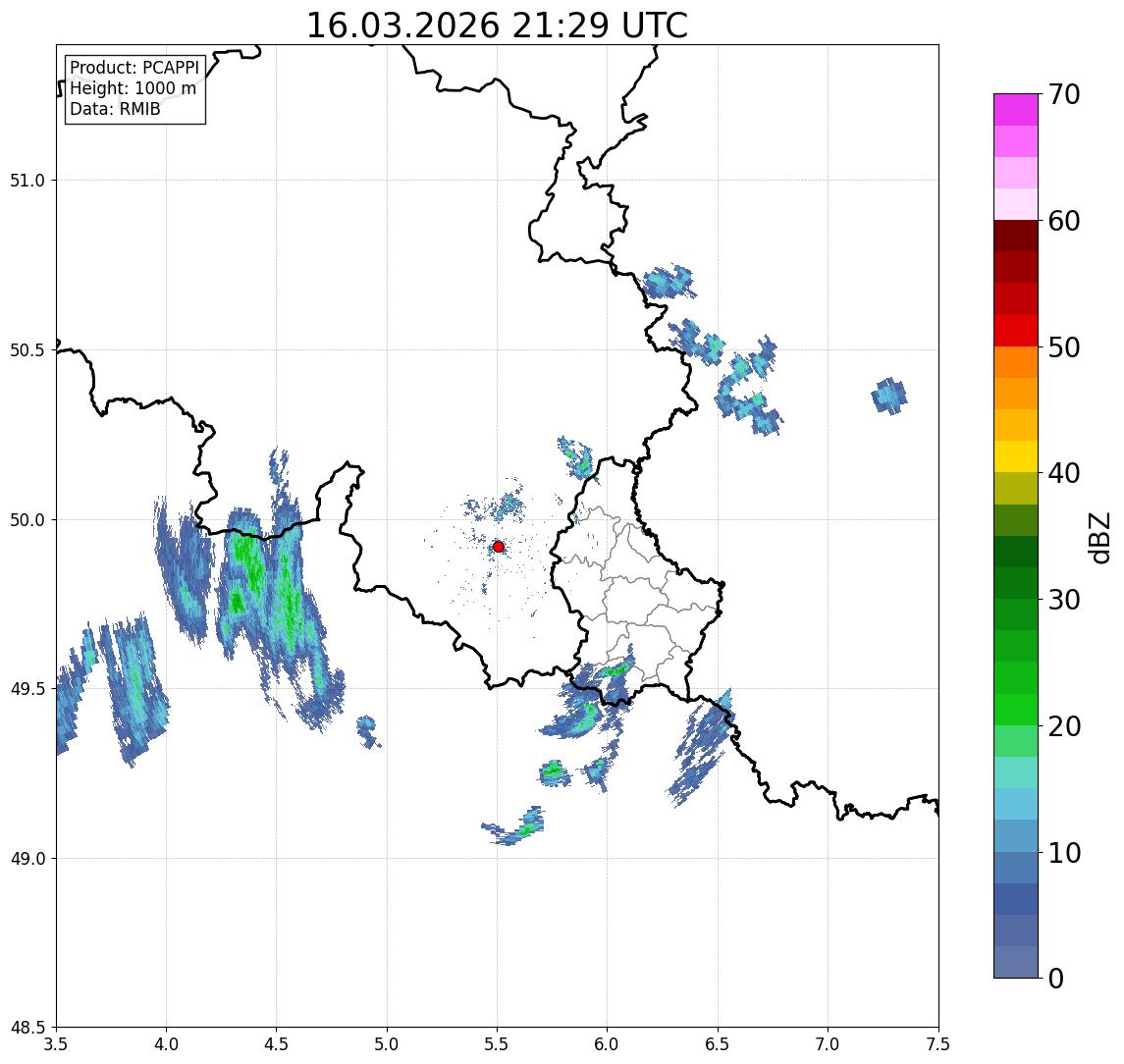This screenshot has height=1064, width=1124.
Task: Click the 'Product: PCAPPI' text in the info box
Action: point(134,68)
